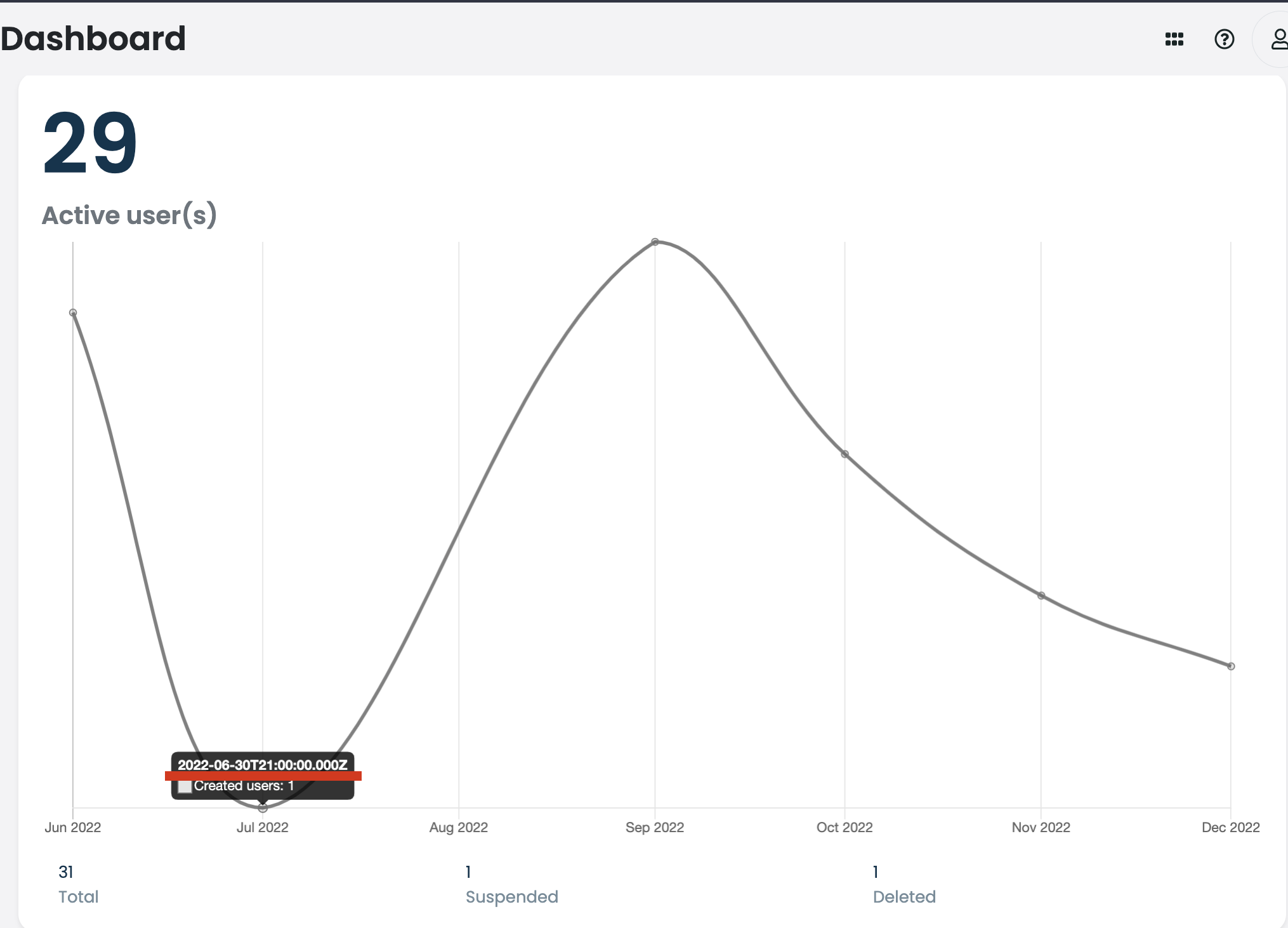This screenshot has height=928, width=1288.
Task: Click the Jul 2022 axis label
Action: (262, 827)
